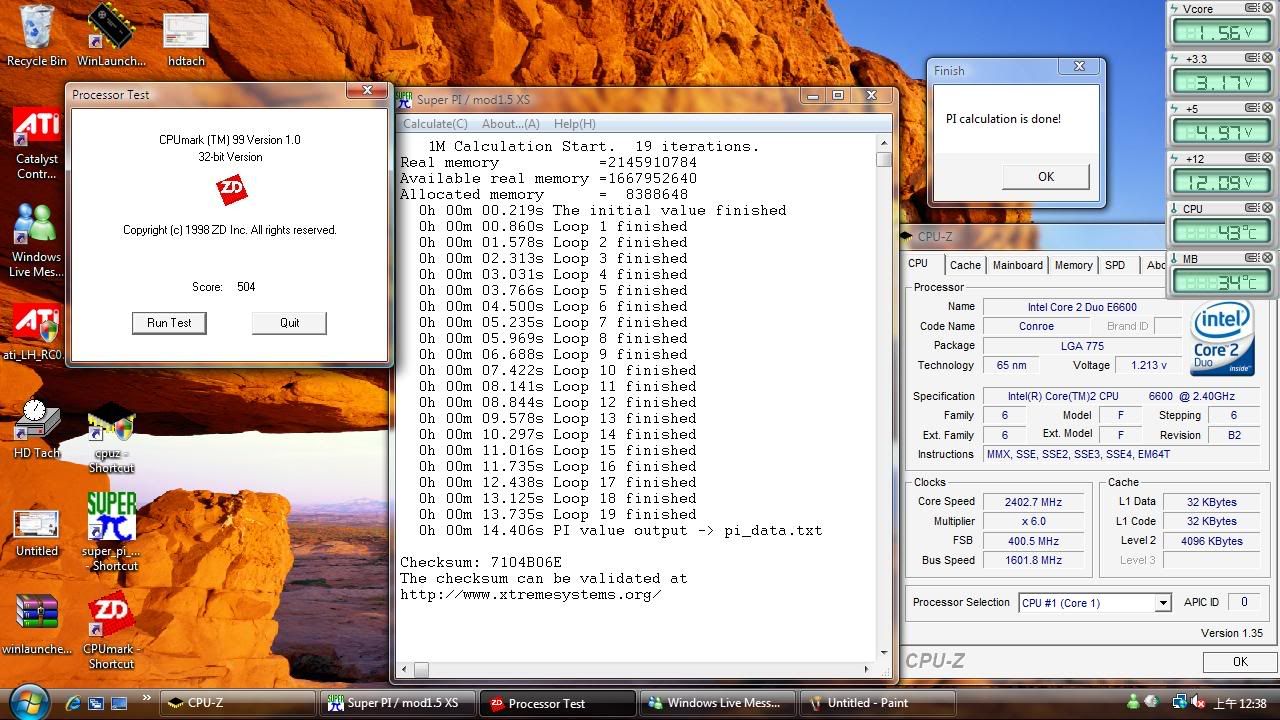Switch to Windows Live Messenger taskbar button
Screen dimensions: 1280x720
[717, 703]
